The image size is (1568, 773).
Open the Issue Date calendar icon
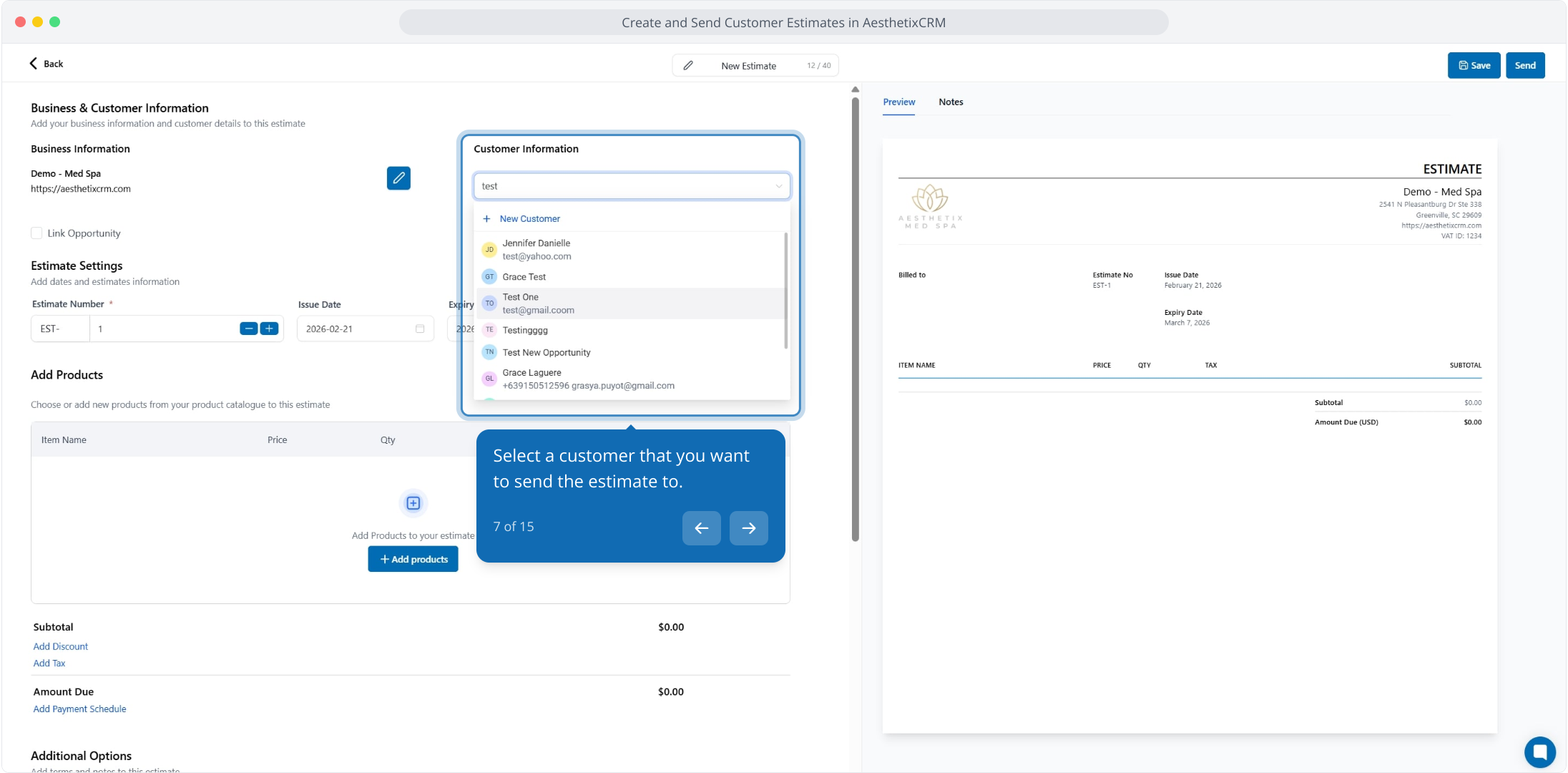[420, 329]
